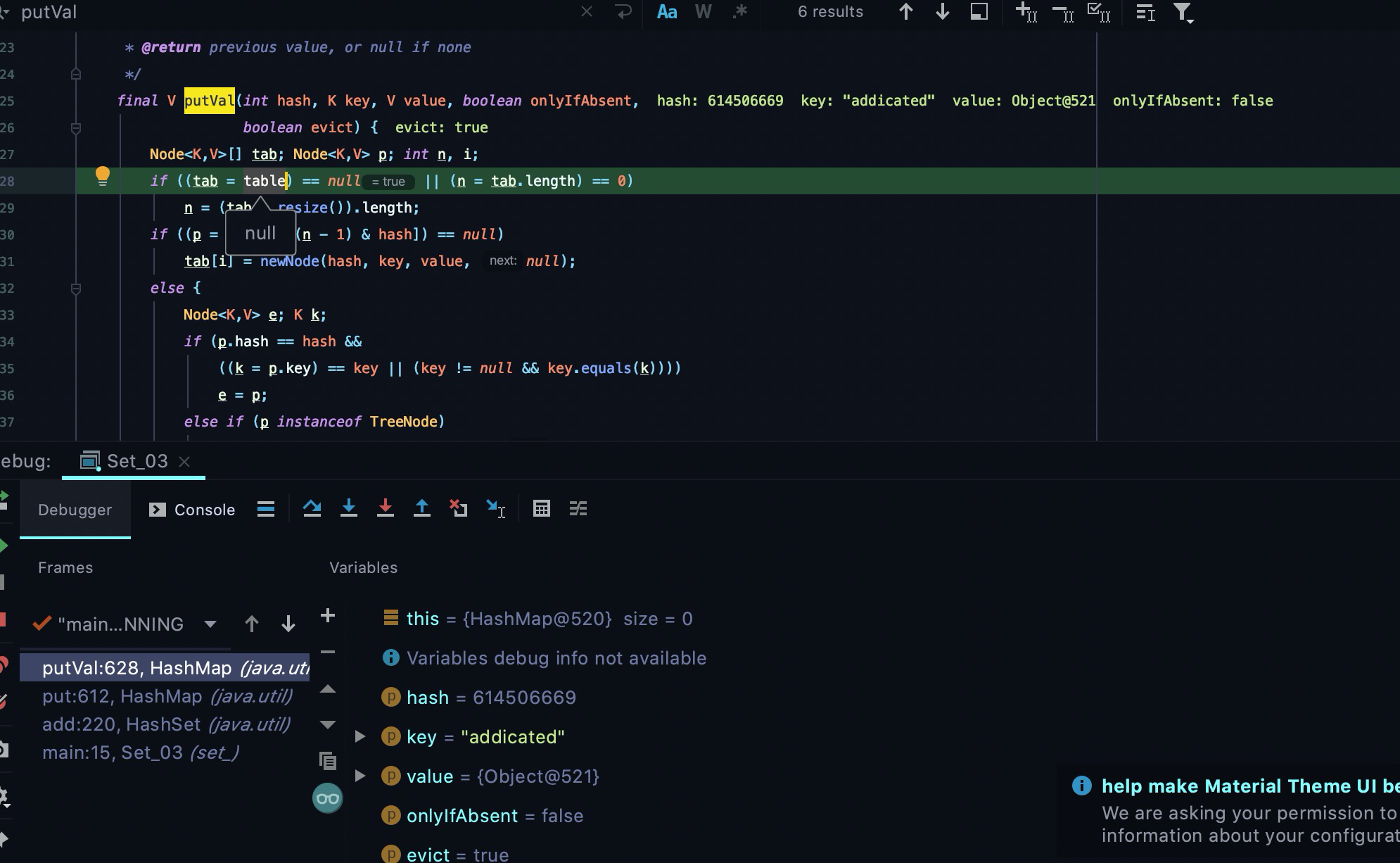The height and width of the screenshot is (863, 1400).
Task: Open search results in Find window
Action: (979, 12)
